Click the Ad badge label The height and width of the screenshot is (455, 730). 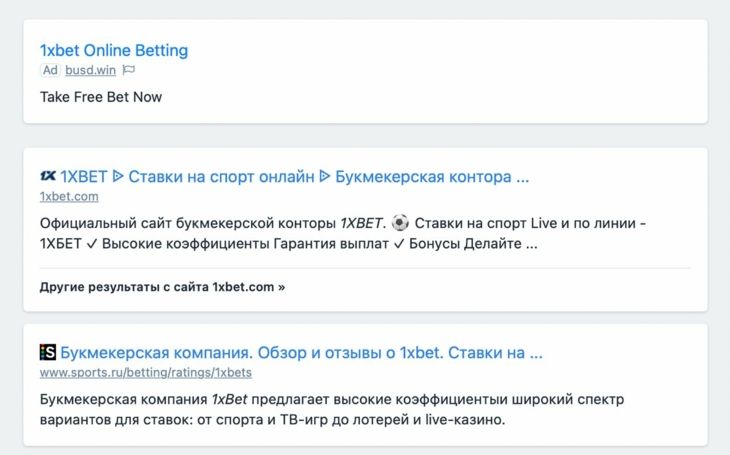(x=50, y=70)
